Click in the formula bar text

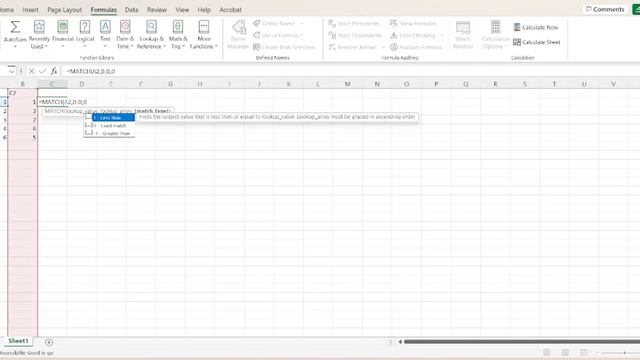coord(91,71)
